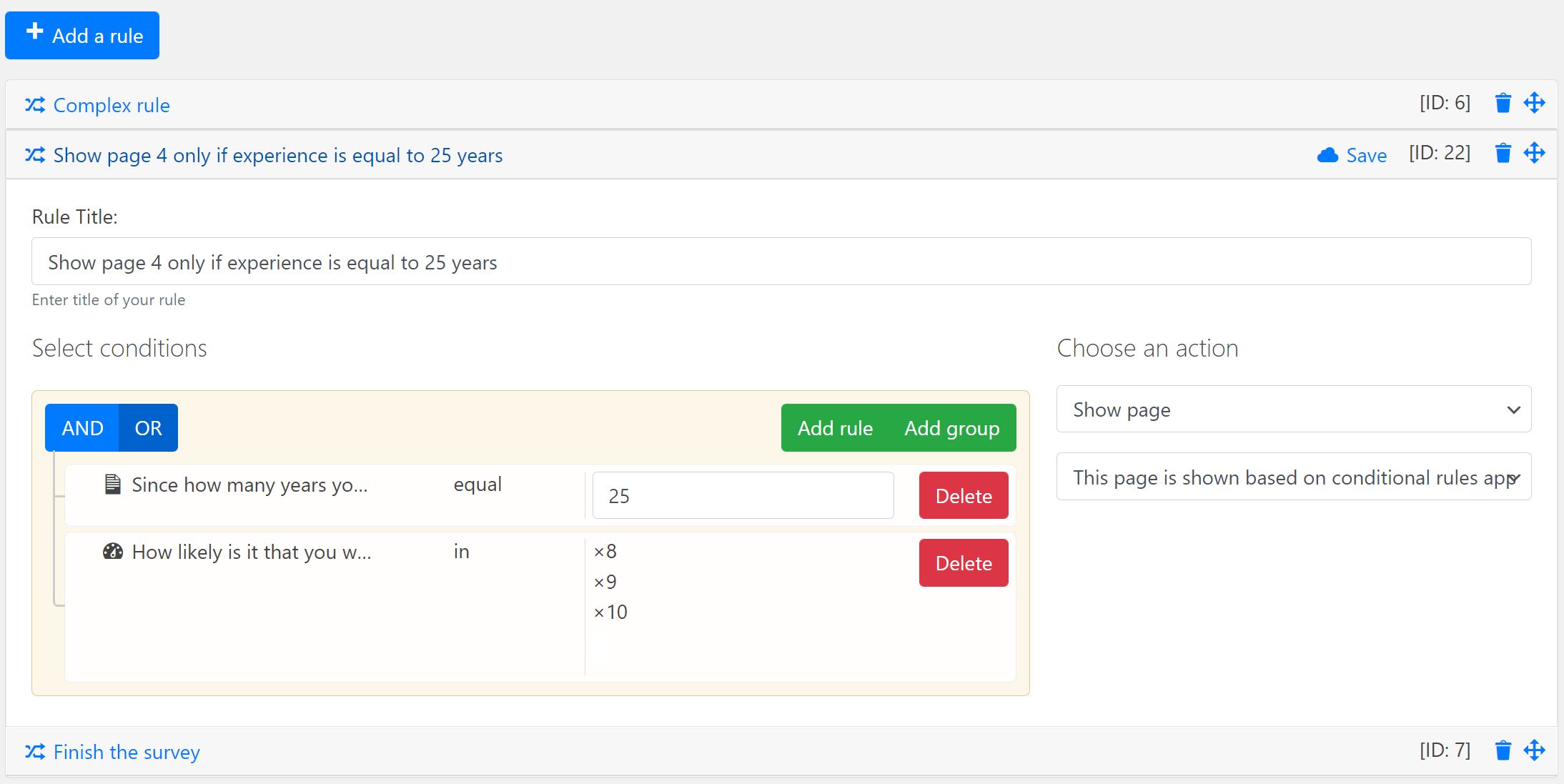Click move handle for Complex rule
The width and height of the screenshot is (1564, 784).
tap(1534, 104)
